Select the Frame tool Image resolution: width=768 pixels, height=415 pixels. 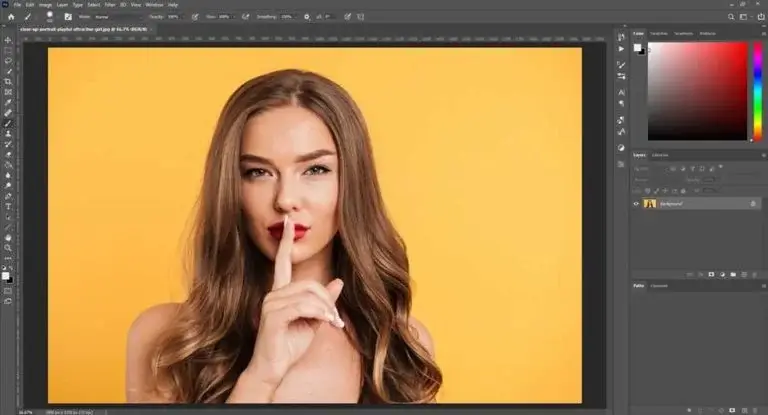(8, 92)
